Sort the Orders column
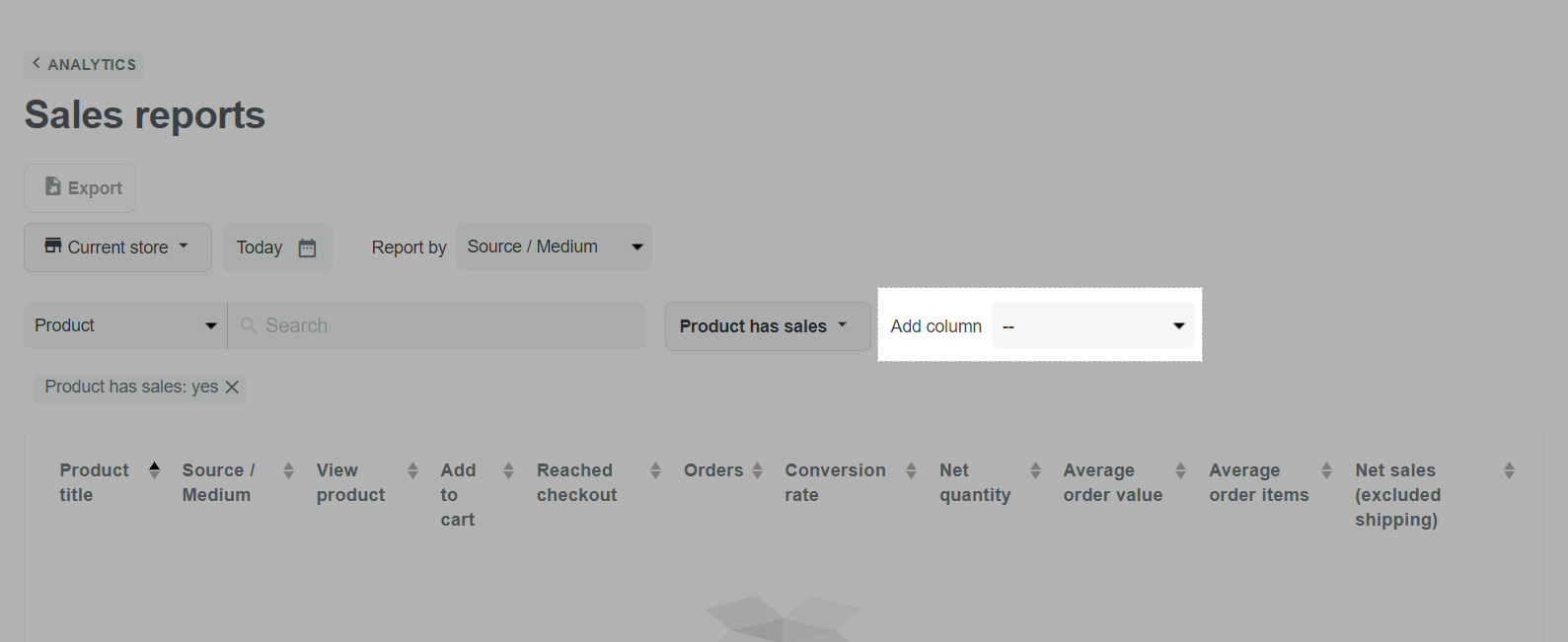Image resolution: width=1568 pixels, height=642 pixels. pyautogui.click(x=757, y=470)
